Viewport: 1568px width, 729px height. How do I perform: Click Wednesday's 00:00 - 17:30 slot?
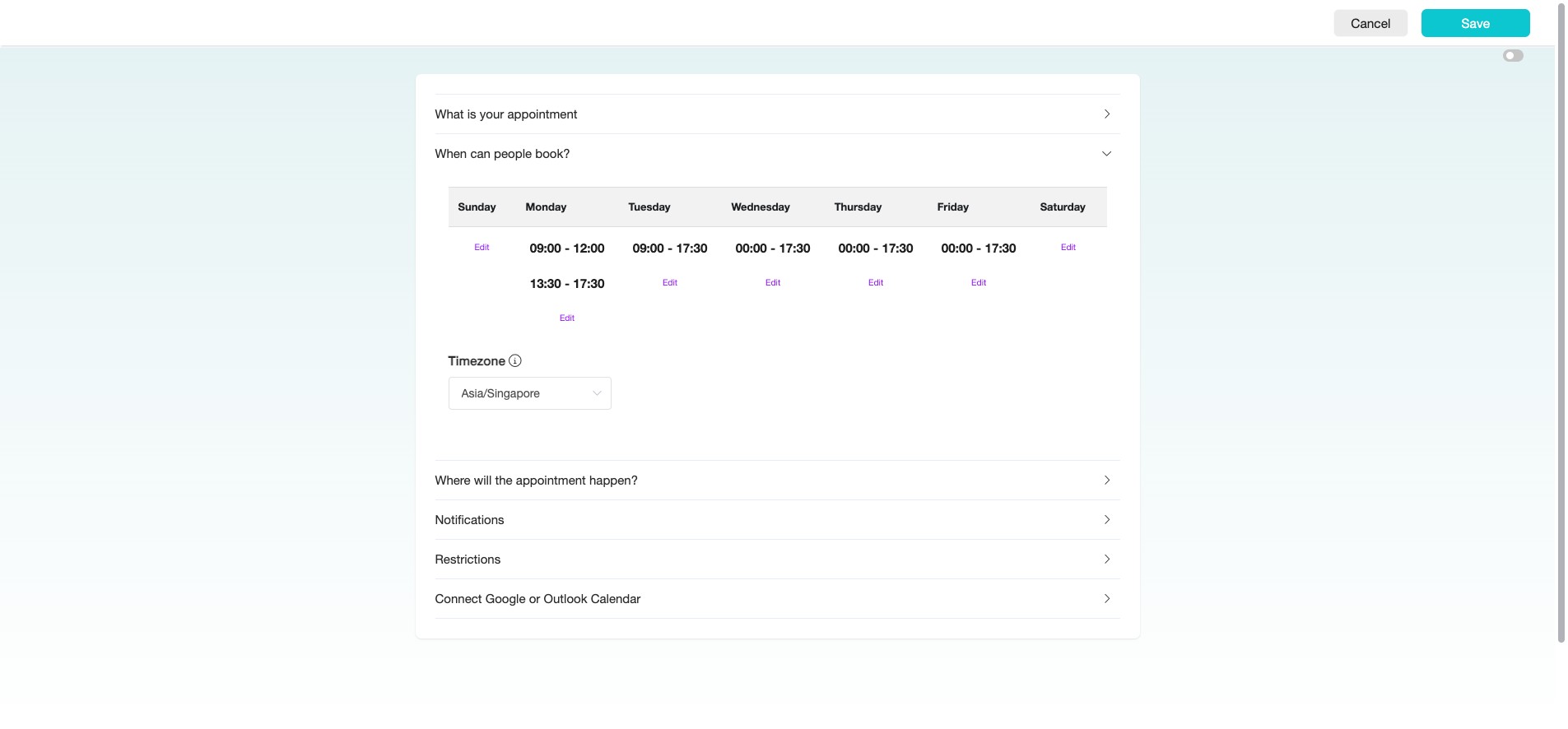[x=773, y=248]
